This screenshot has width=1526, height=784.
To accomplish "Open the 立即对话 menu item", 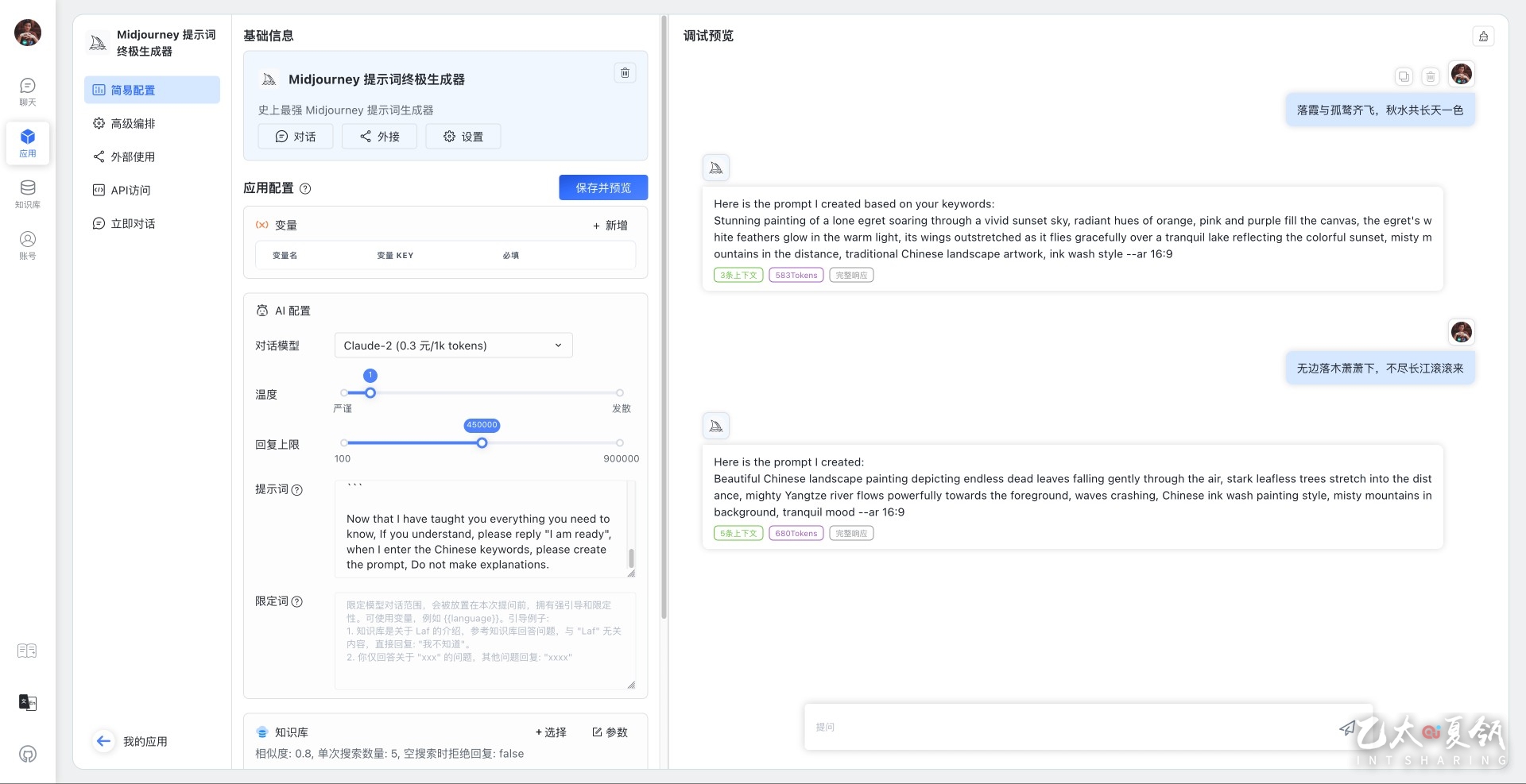I will pos(152,223).
